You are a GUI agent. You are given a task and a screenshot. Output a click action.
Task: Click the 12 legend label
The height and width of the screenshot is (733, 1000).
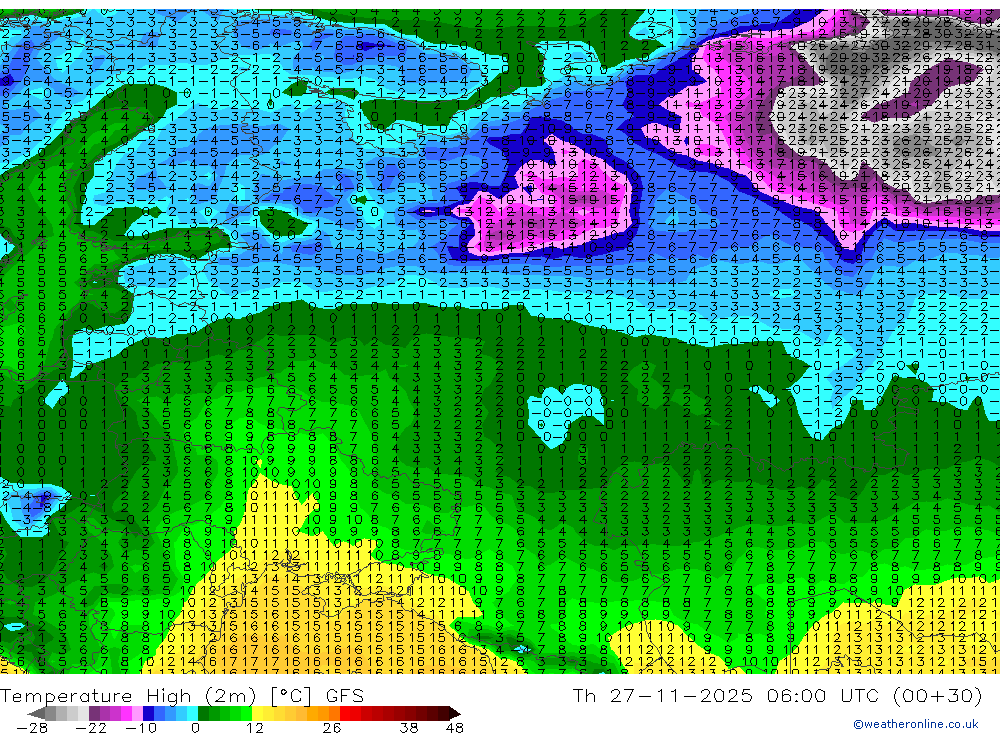[x=254, y=728]
